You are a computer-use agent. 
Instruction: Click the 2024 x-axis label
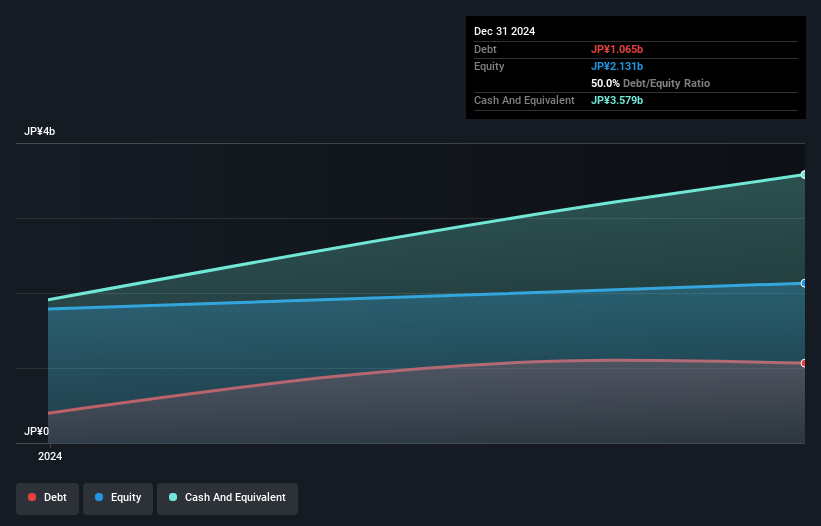[x=50, y=456]
